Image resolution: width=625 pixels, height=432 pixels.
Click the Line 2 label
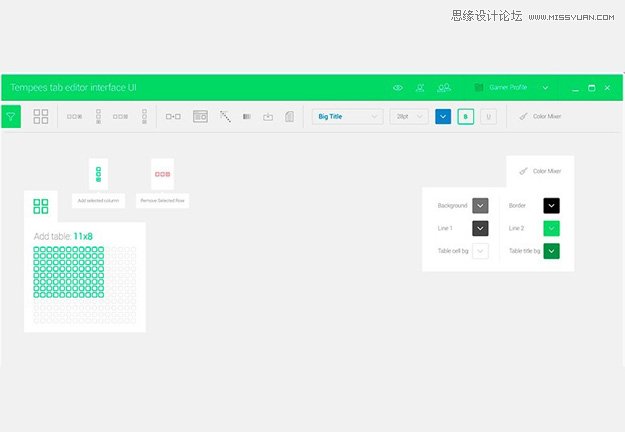point(516,228)
